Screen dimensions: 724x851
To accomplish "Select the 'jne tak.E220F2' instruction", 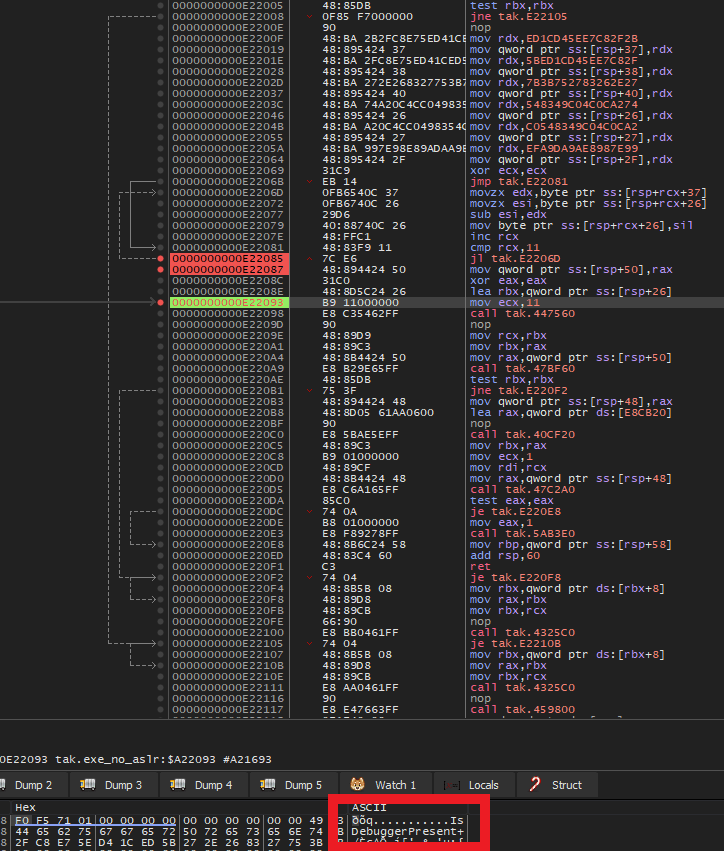I will tap(518, 390).
